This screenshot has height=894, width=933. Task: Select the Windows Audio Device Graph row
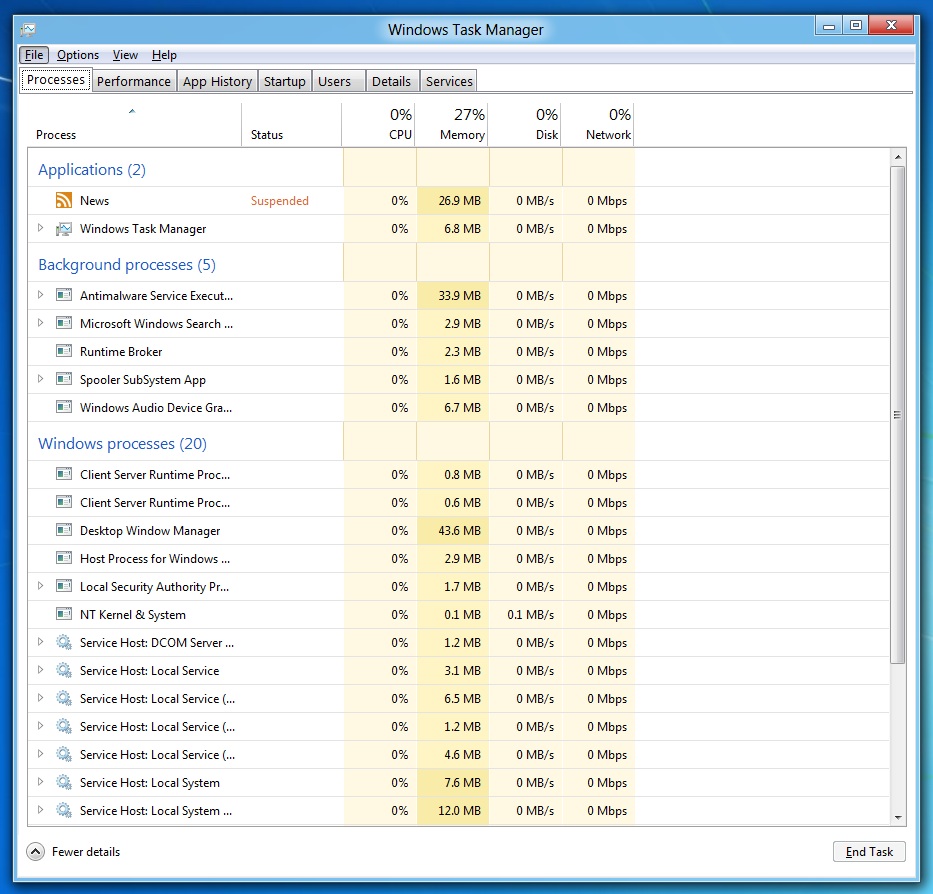(x=458, y=408)
